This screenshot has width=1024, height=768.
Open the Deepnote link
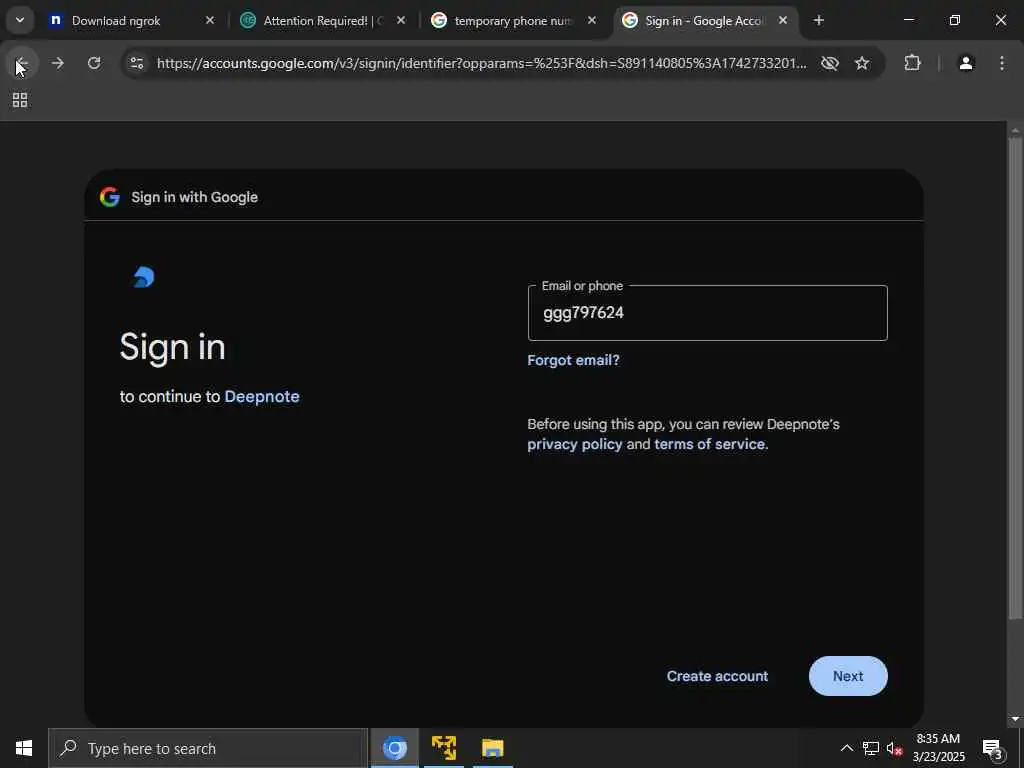tap(262, 396)
